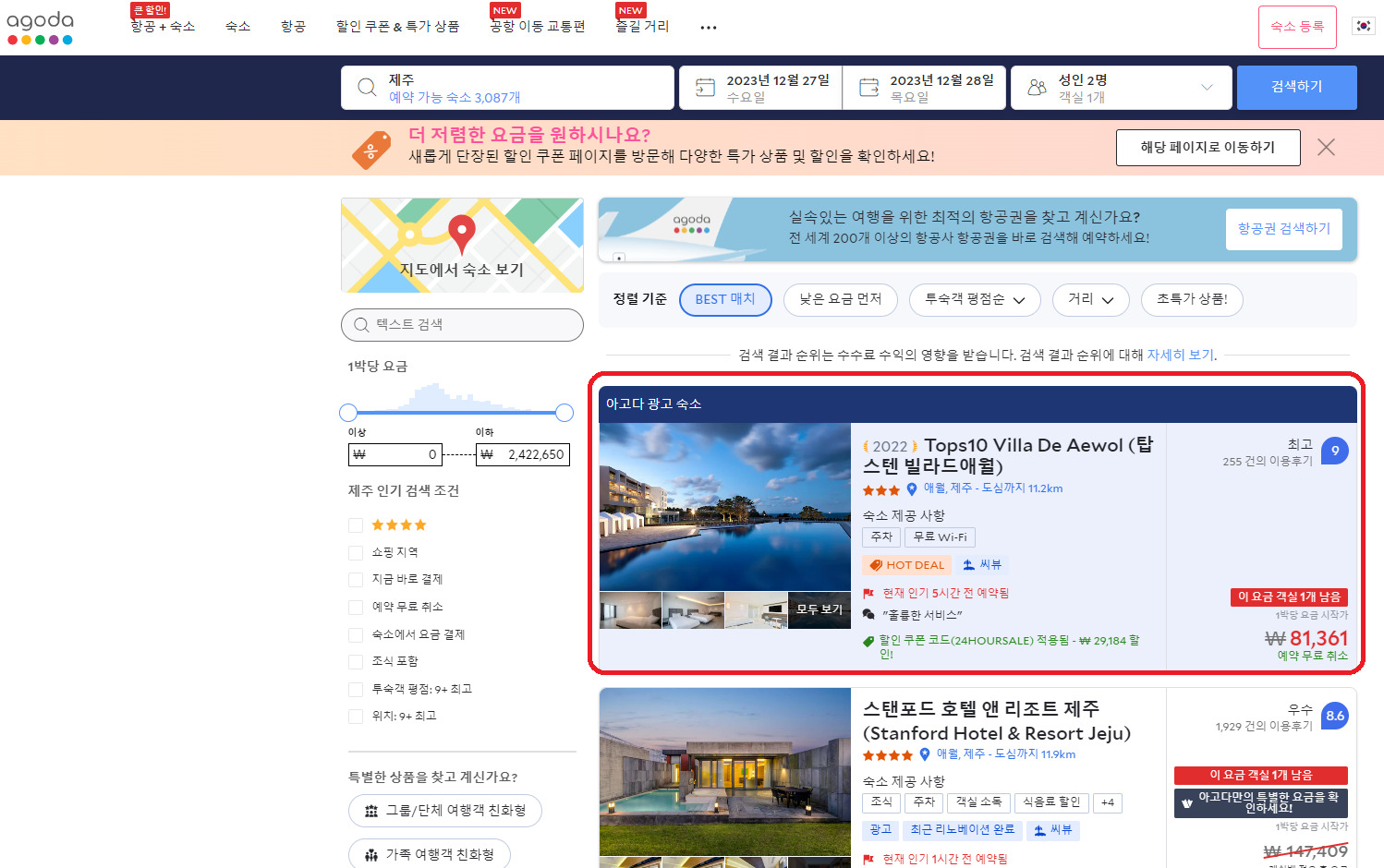Image resolution: width=1384 pixels, height=868 pixels.
Task: Close the discount coupon banner
Action: [1326, 147]
